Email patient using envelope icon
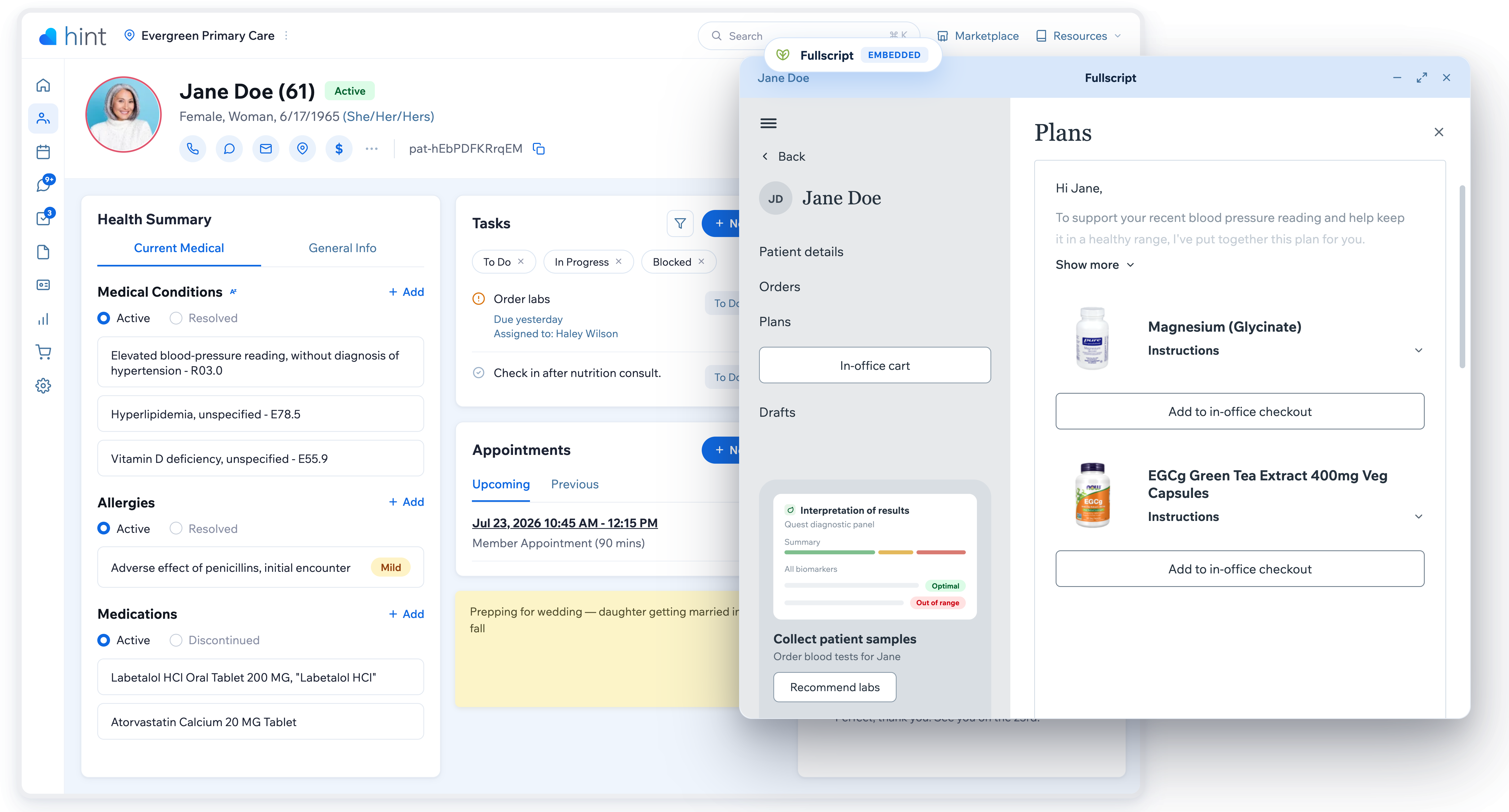Image resolution: width=1509 pixels, height=812 pixels. (x=266, y=149)
